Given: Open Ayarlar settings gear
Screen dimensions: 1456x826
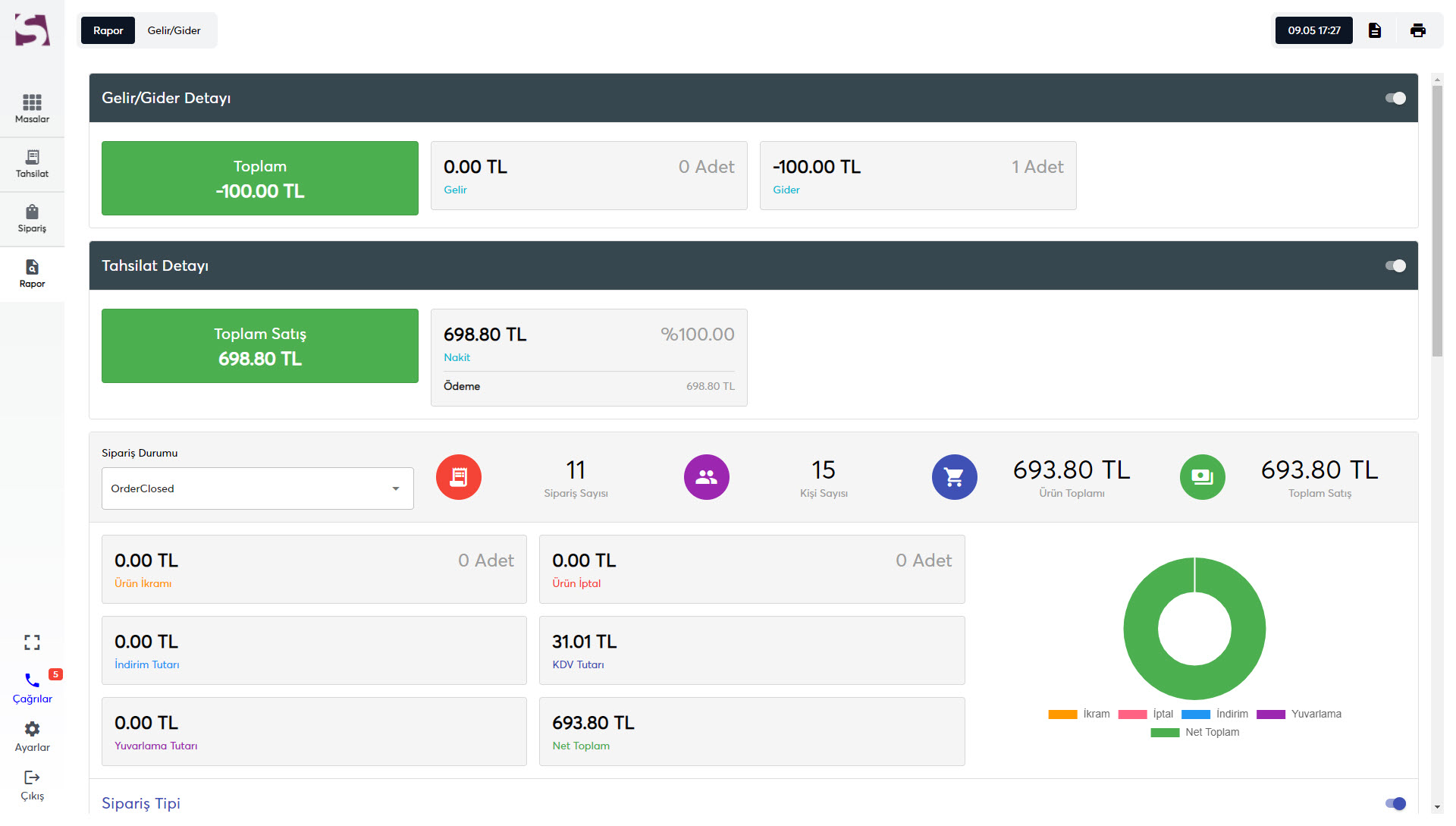Looking at the screenshot, I should click(32, 729).
